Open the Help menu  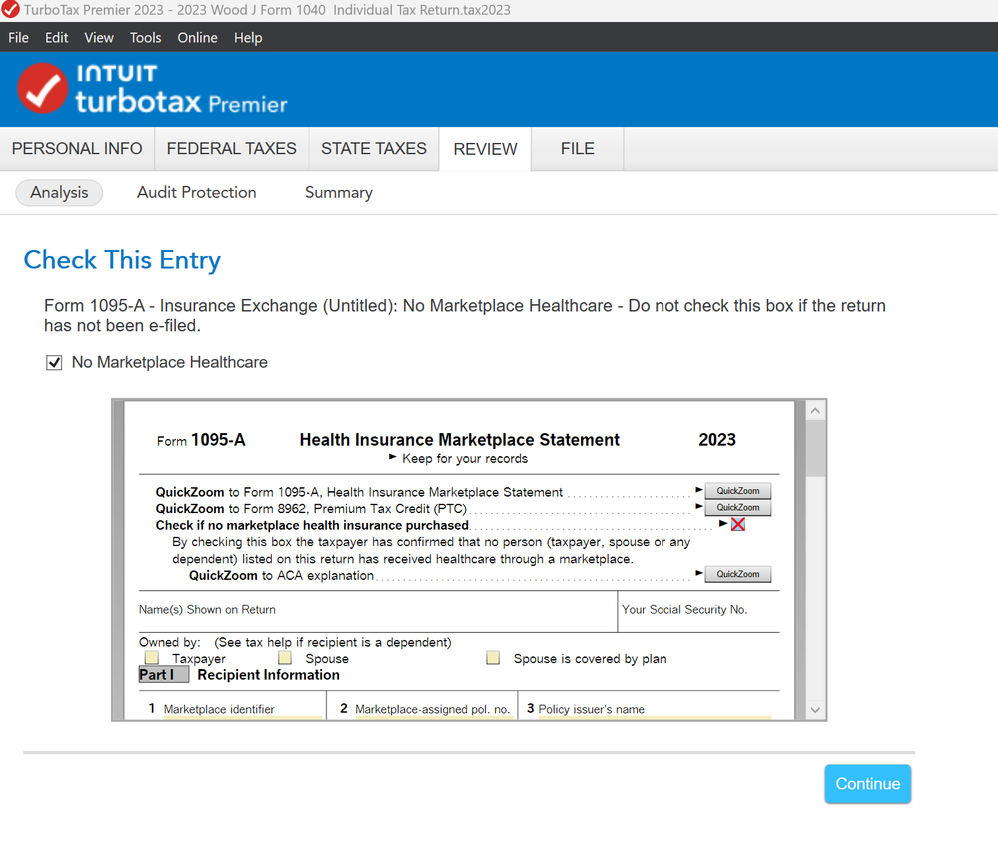tap(248, 38)
